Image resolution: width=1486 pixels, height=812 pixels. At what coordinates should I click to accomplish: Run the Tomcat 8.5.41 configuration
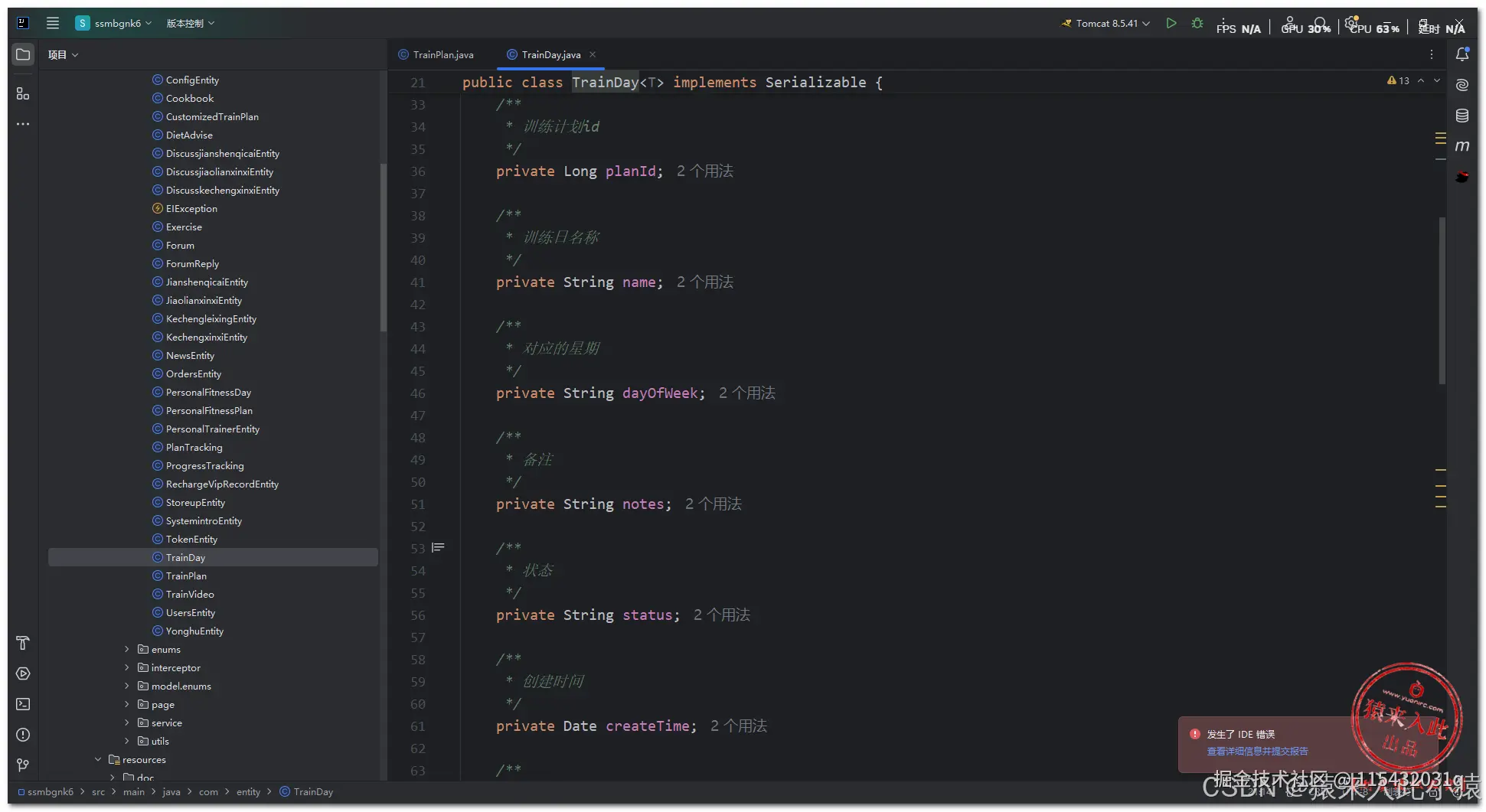pyautogui.click(x=1171, y=23)
